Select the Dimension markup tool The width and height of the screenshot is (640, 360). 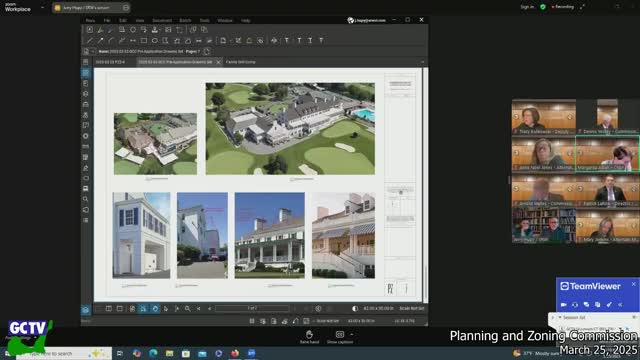click(x=133, y=40)
